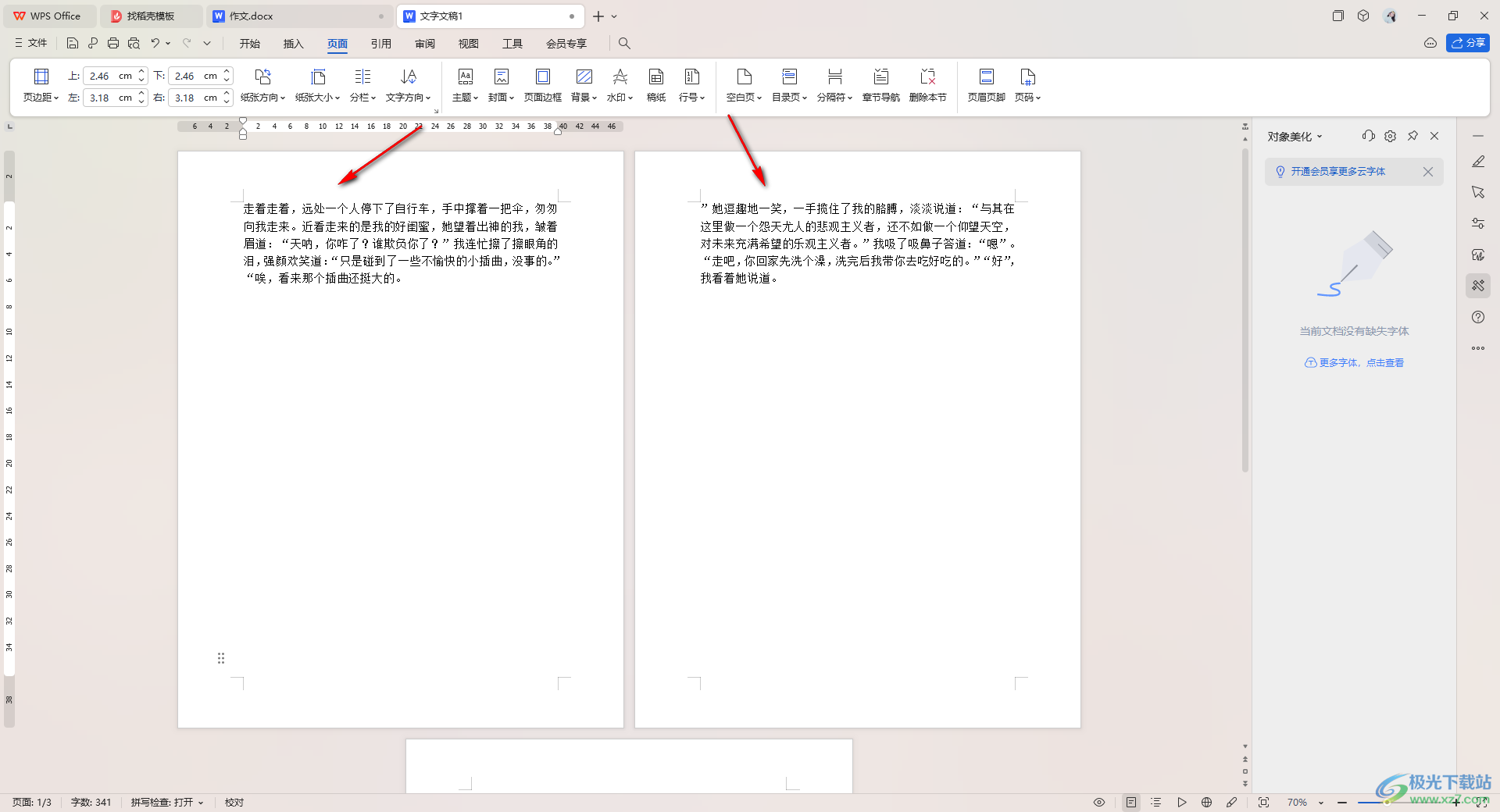
Task: Click the zoom out minus button
Action: pyautogui.click(x=1341, y=803)
